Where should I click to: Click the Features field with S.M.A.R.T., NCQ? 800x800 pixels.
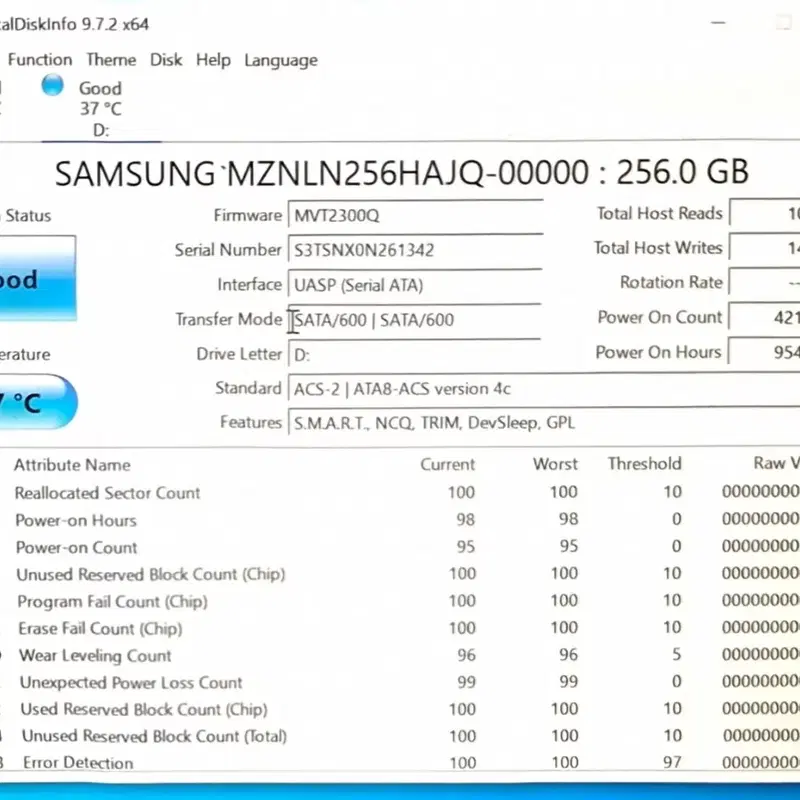point(544,423)
